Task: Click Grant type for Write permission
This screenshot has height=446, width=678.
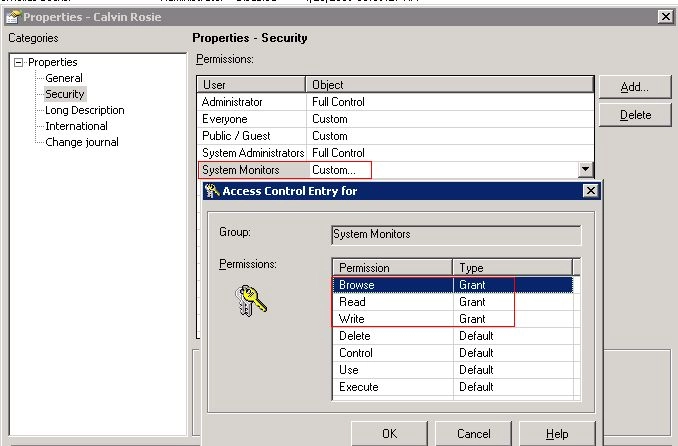Action: (472, 319)
